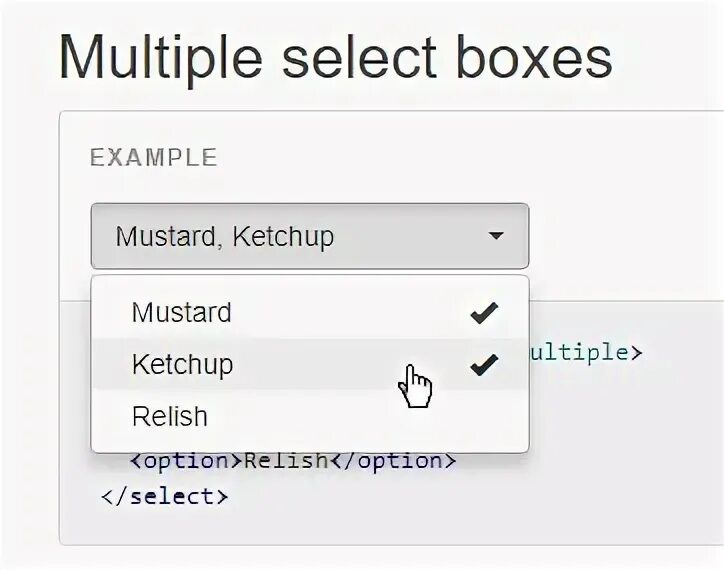The width and height of the screenshot is (724, 570).
Task: Toggle the Ketchup option in the list
Action: pyautogui.click(x=182, y=365)
